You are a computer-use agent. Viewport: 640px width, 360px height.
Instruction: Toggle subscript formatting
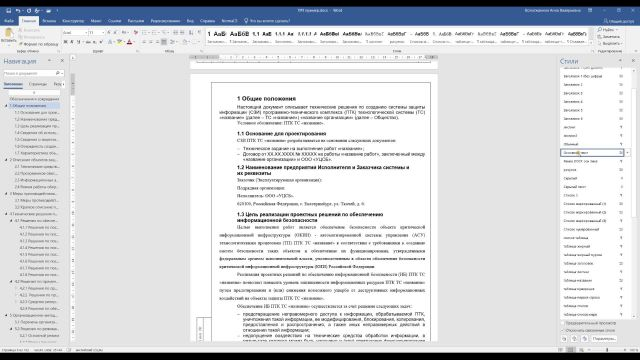(x=94, y=42)
